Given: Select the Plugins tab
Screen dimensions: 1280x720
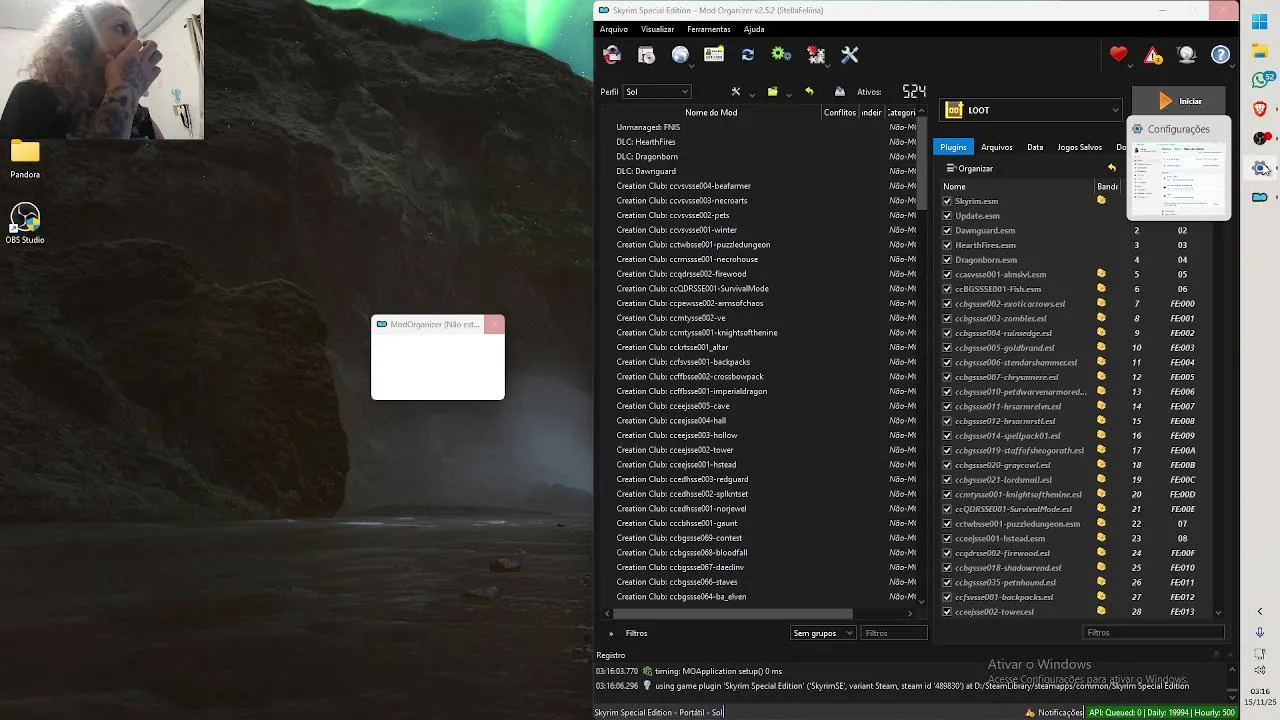Looking at the screenshot, I should tap(953, 147).
